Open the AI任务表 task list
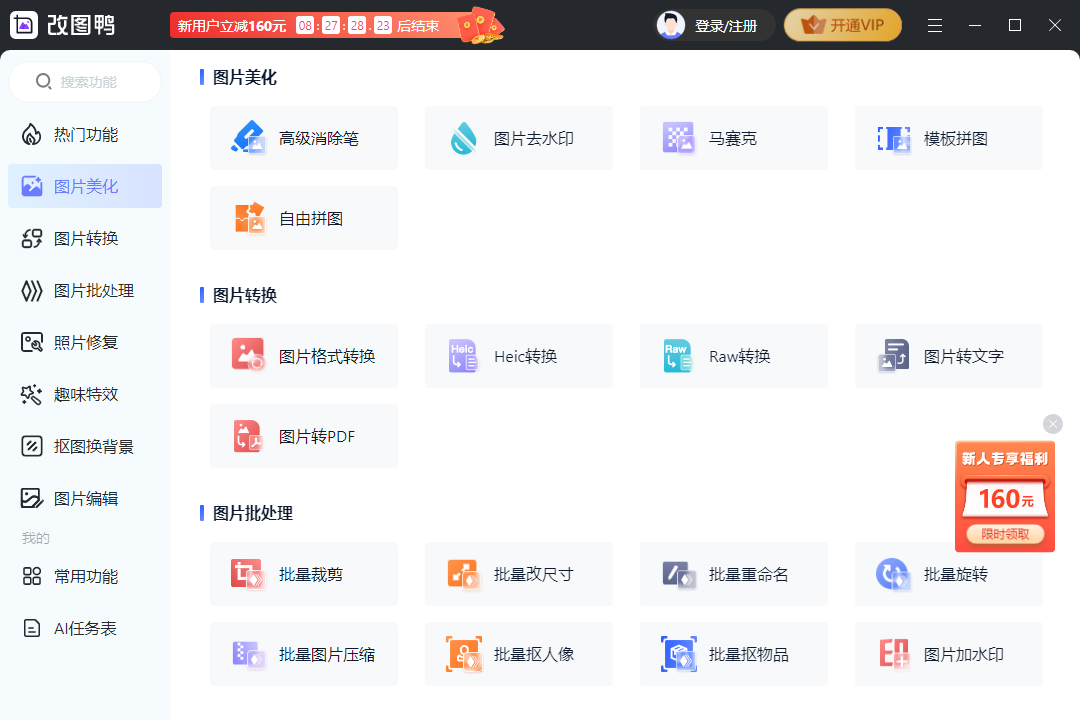The height and width of the screenshot is (720, 1080). point(85,628)
